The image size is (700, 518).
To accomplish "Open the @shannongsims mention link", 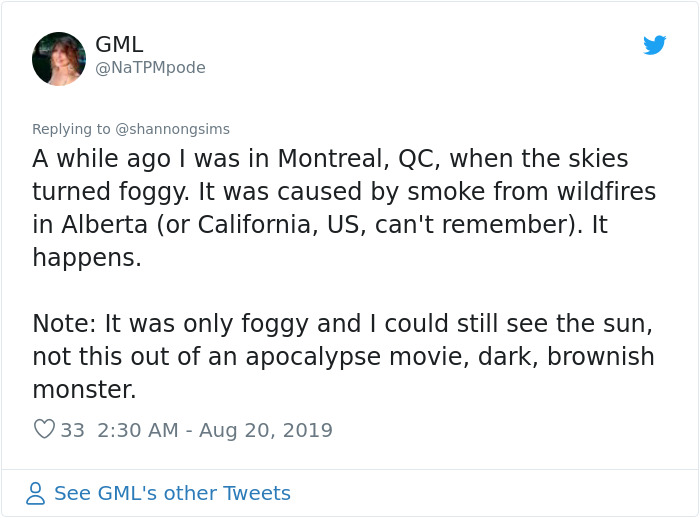I will click(x=173, y=129).
